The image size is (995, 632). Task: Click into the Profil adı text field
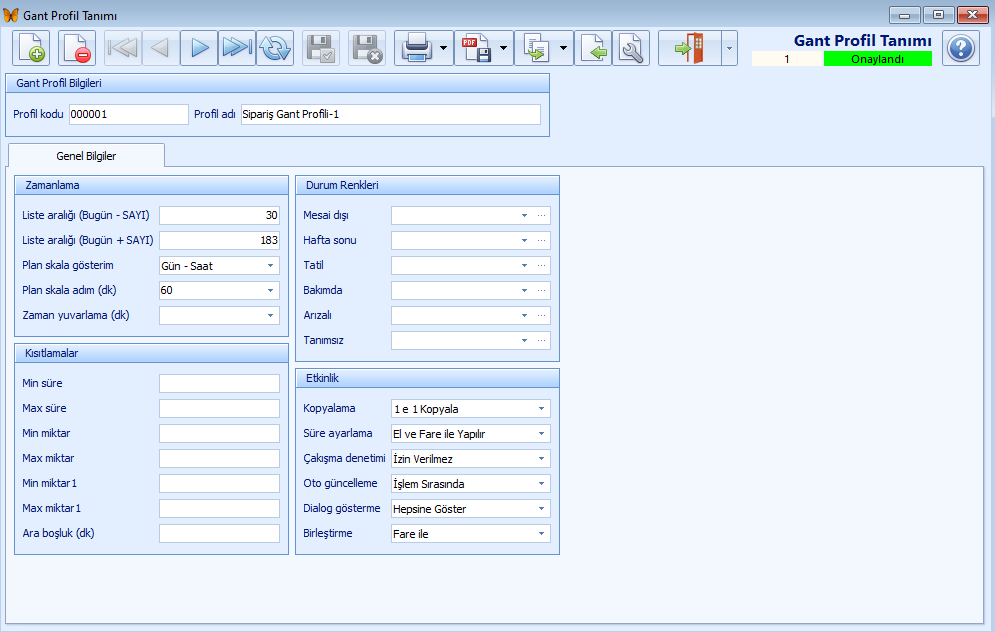pos(390,114)
